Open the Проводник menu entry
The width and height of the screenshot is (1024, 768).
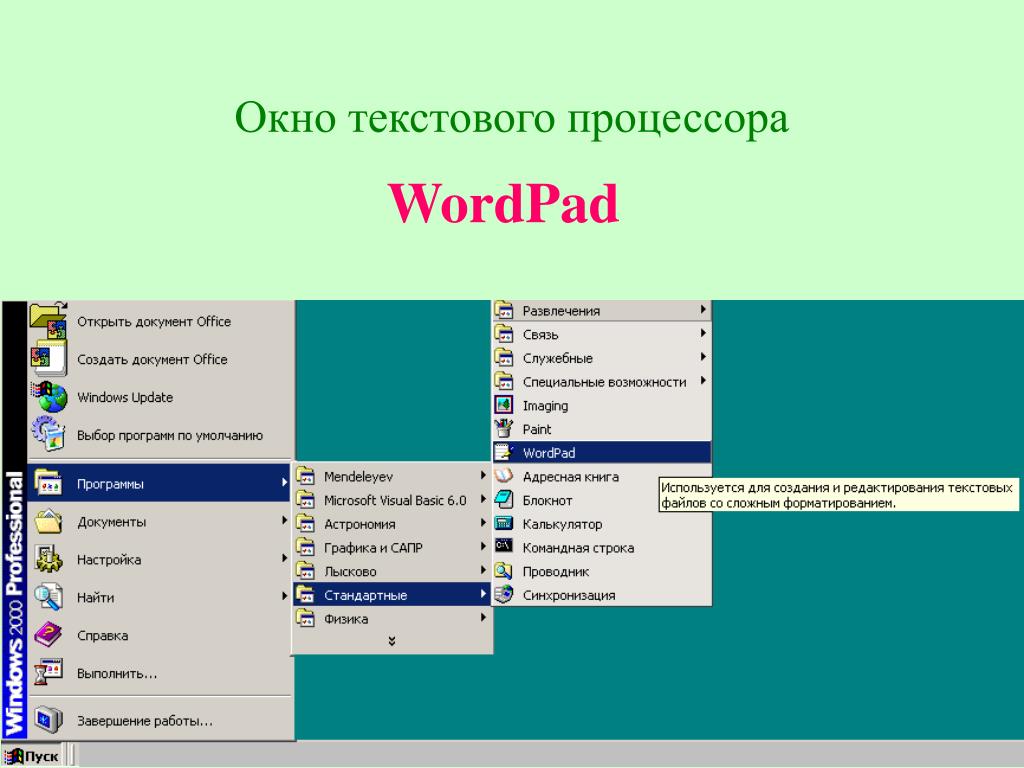tap(601, 571)
